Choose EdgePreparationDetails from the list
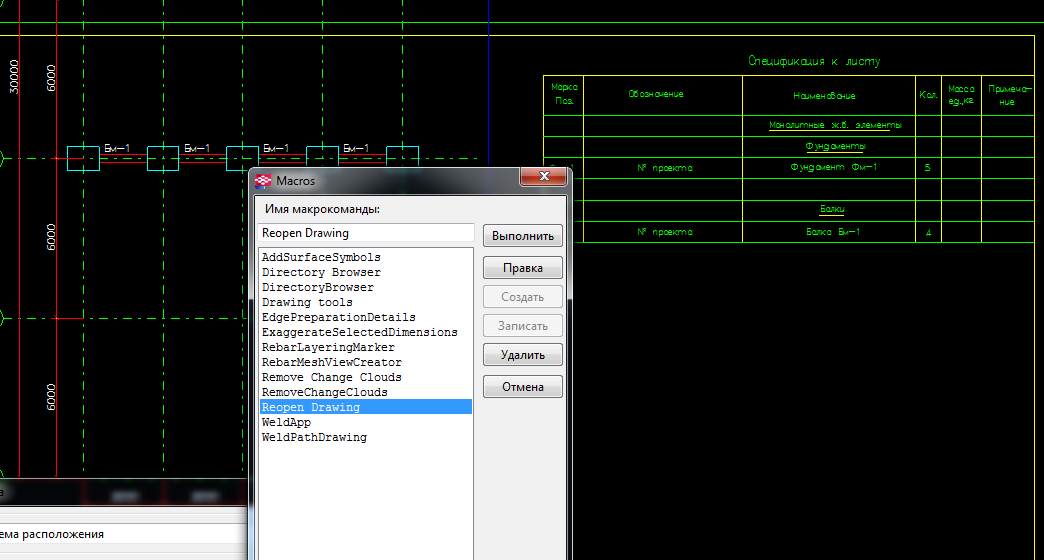The image size is (1044, 560). (x=338, y=317)
